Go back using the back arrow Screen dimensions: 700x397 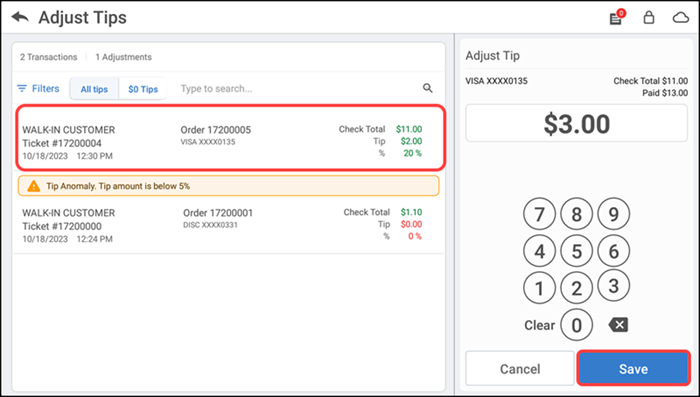pyautogui.click(x=20, y=17)
